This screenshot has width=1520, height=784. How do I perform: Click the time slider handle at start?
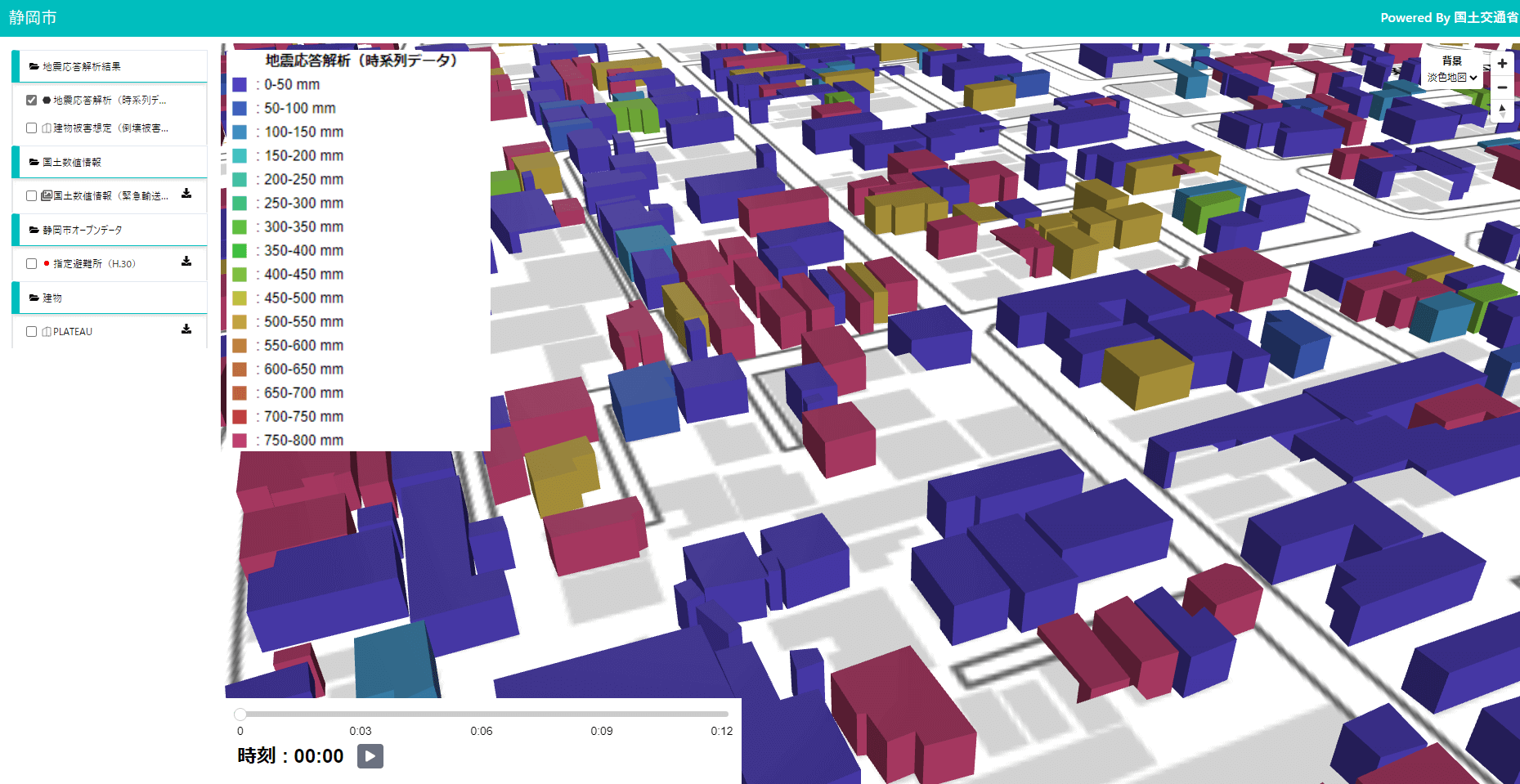[x=240, y=714]
